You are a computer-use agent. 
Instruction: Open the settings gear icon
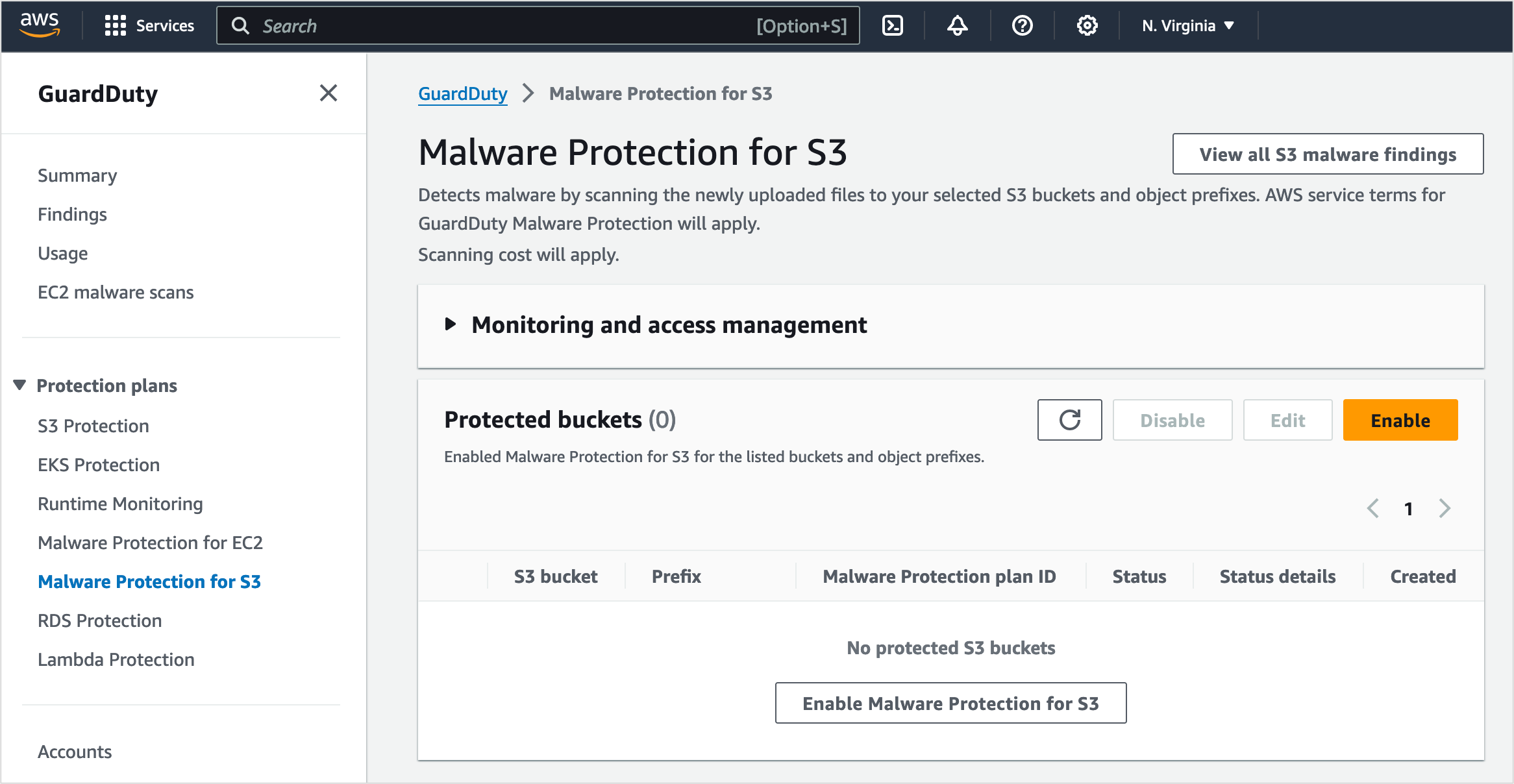click(x=1087, y=26)
